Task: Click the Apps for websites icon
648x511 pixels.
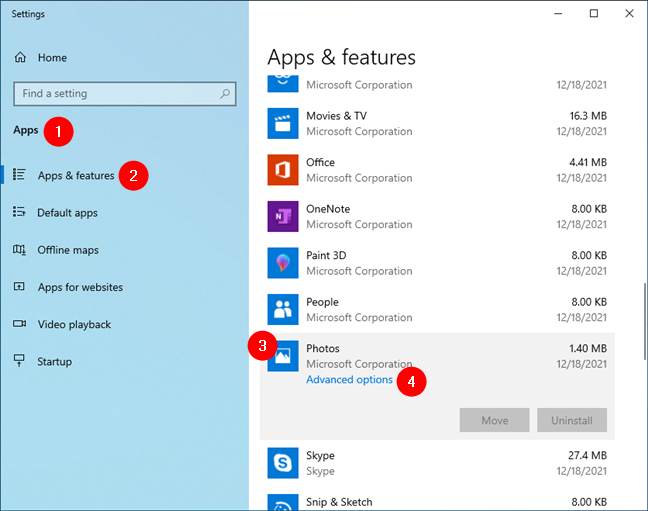Action: pos(19,287)
